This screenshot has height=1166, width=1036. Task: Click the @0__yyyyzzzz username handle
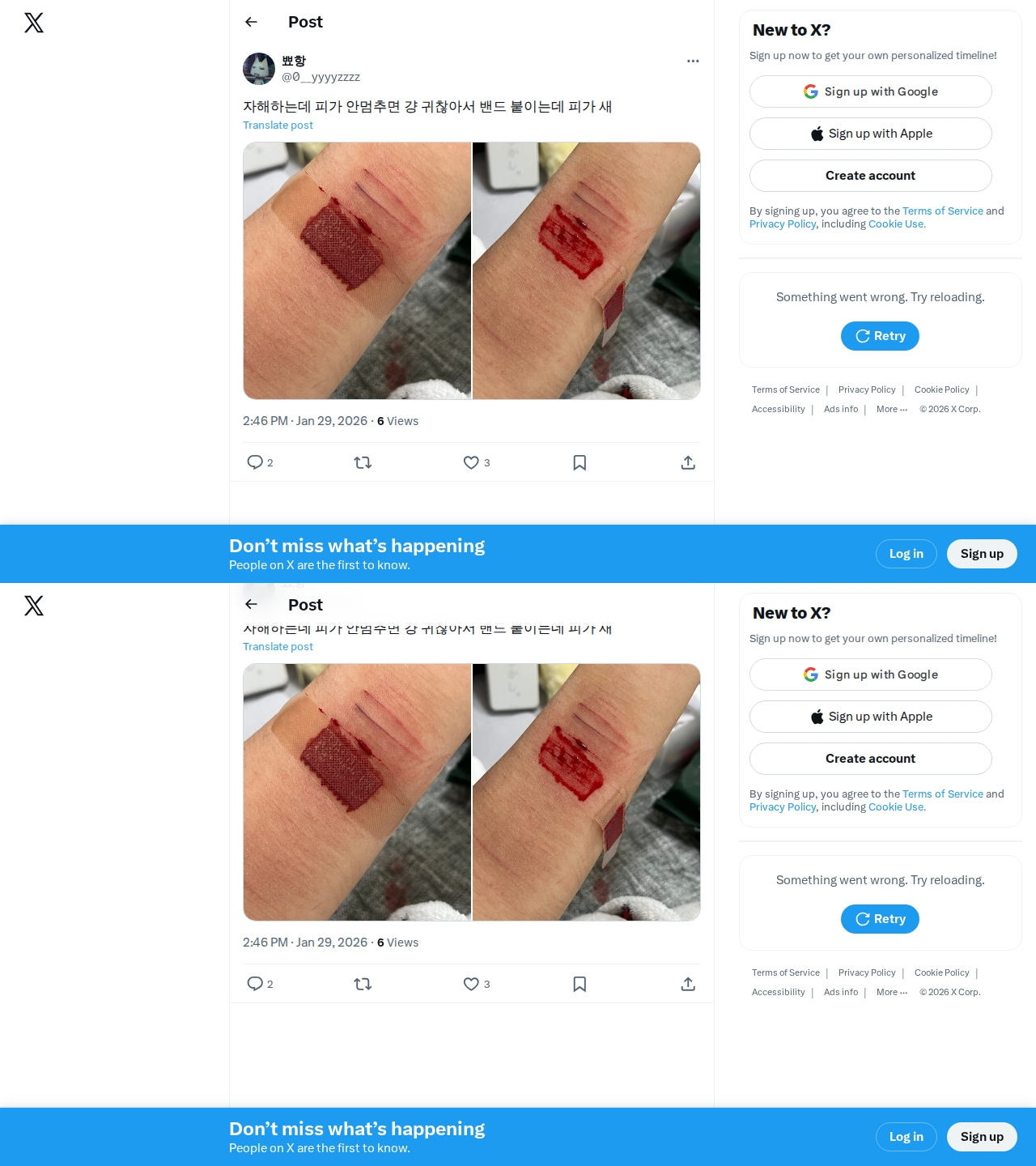click(321, 77)
